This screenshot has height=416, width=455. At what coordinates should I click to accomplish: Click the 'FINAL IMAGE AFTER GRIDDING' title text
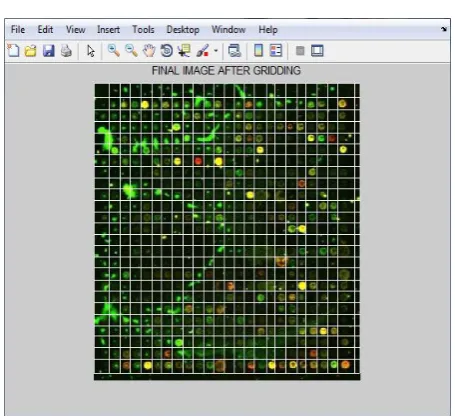click(x=226, y=71)
